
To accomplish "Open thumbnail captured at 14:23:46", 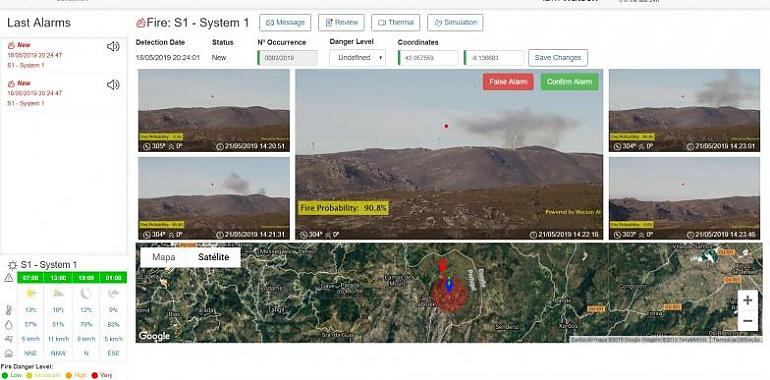I will click(684, 198).
